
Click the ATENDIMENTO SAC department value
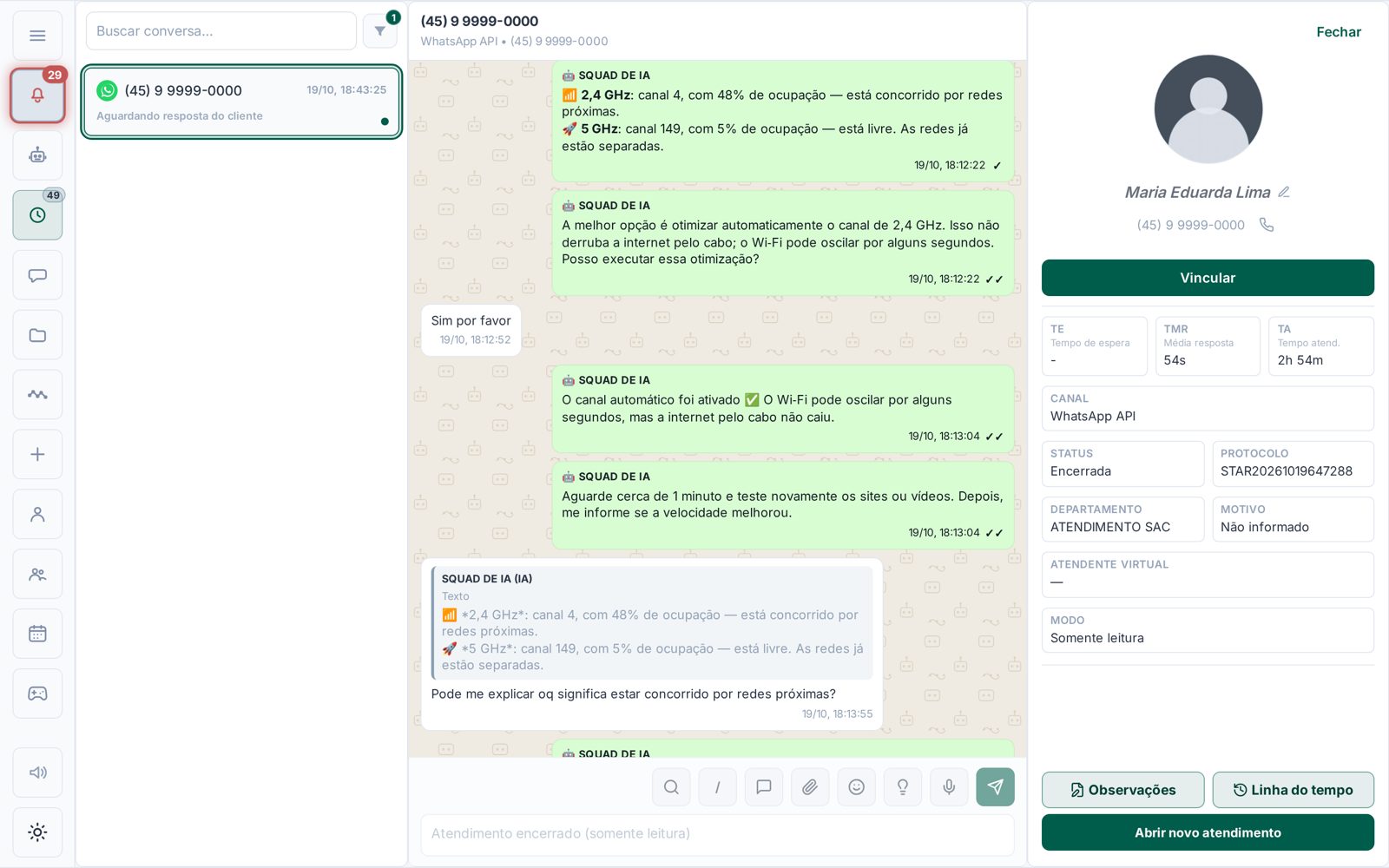(1109, 527)
